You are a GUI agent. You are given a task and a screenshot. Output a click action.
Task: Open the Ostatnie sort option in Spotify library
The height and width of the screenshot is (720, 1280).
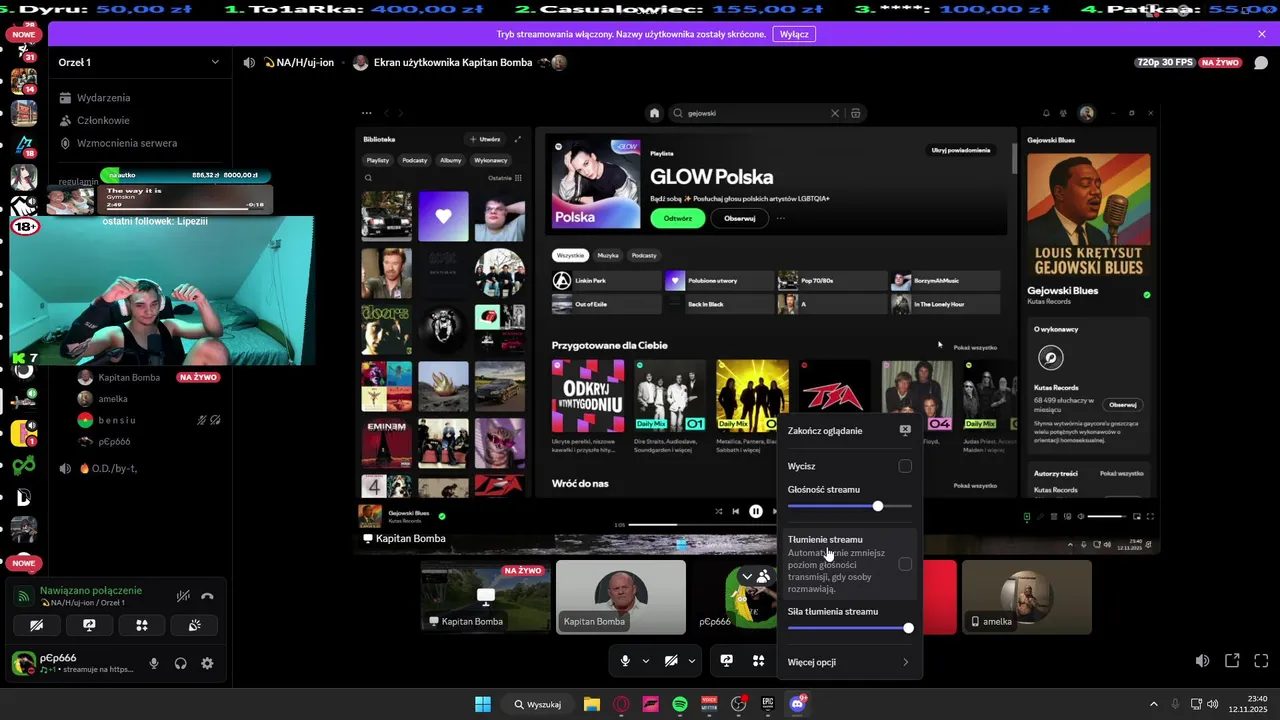pyautogui.click(x=505, y=178)
